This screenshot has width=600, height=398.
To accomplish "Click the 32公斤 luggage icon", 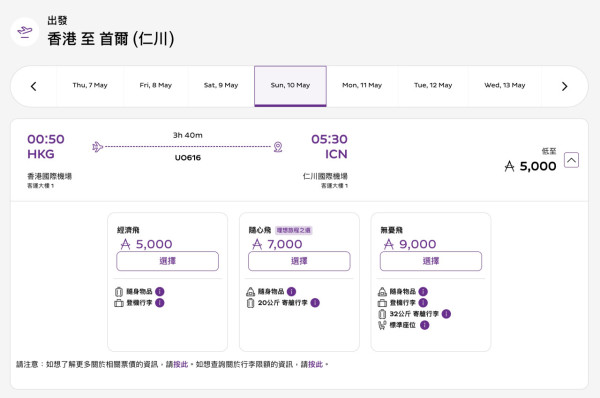I will coord(382,314).
